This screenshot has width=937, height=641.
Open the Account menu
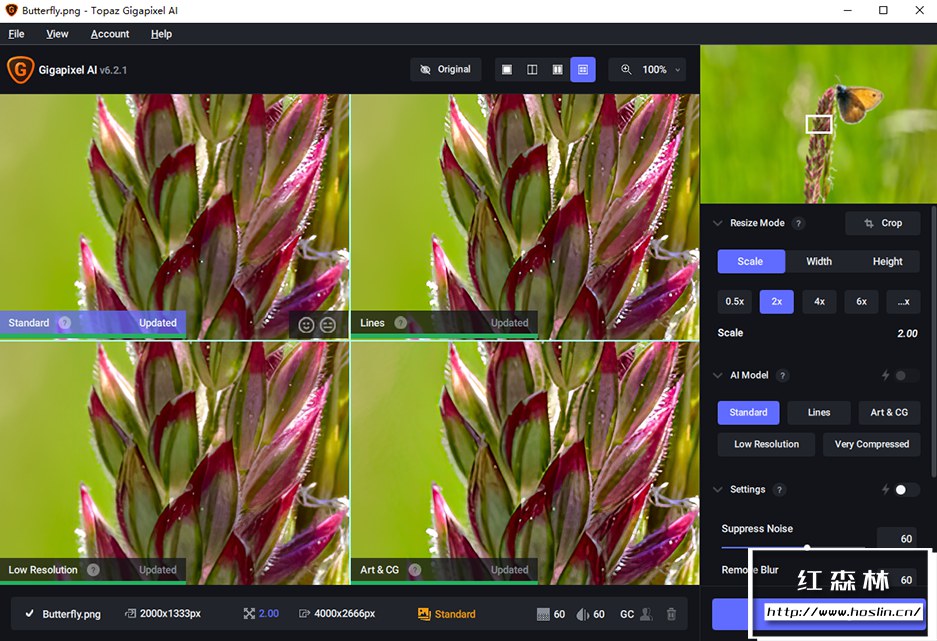point(109,34)
